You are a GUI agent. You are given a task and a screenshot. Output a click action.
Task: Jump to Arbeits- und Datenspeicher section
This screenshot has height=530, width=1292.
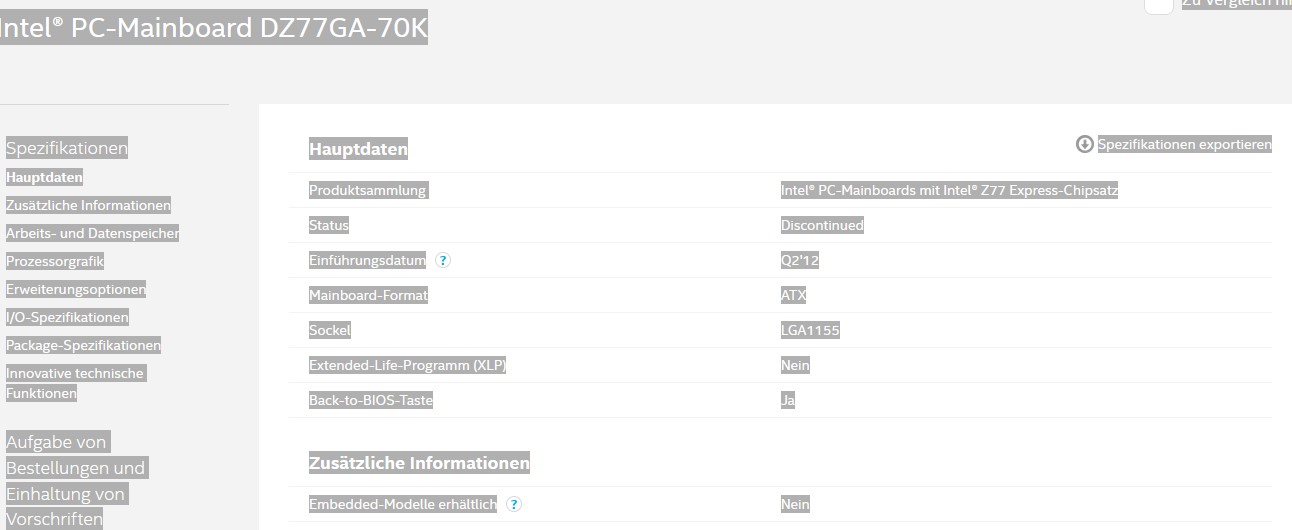click(92, 233)
